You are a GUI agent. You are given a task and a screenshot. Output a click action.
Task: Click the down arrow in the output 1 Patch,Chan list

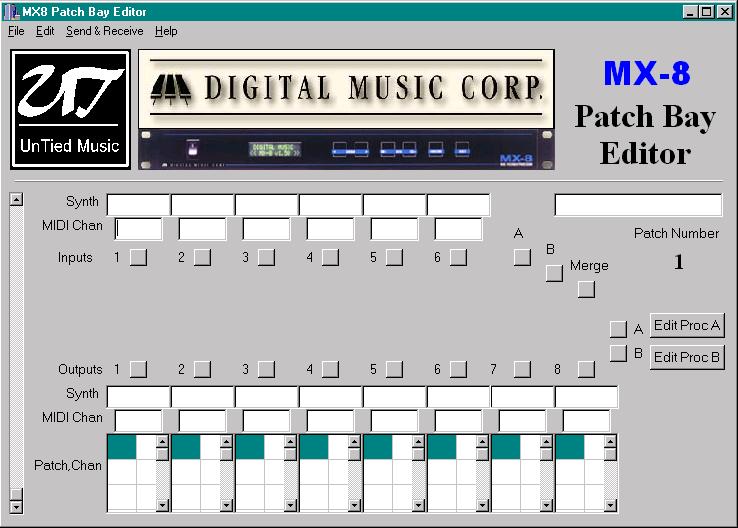coord(162,505)
